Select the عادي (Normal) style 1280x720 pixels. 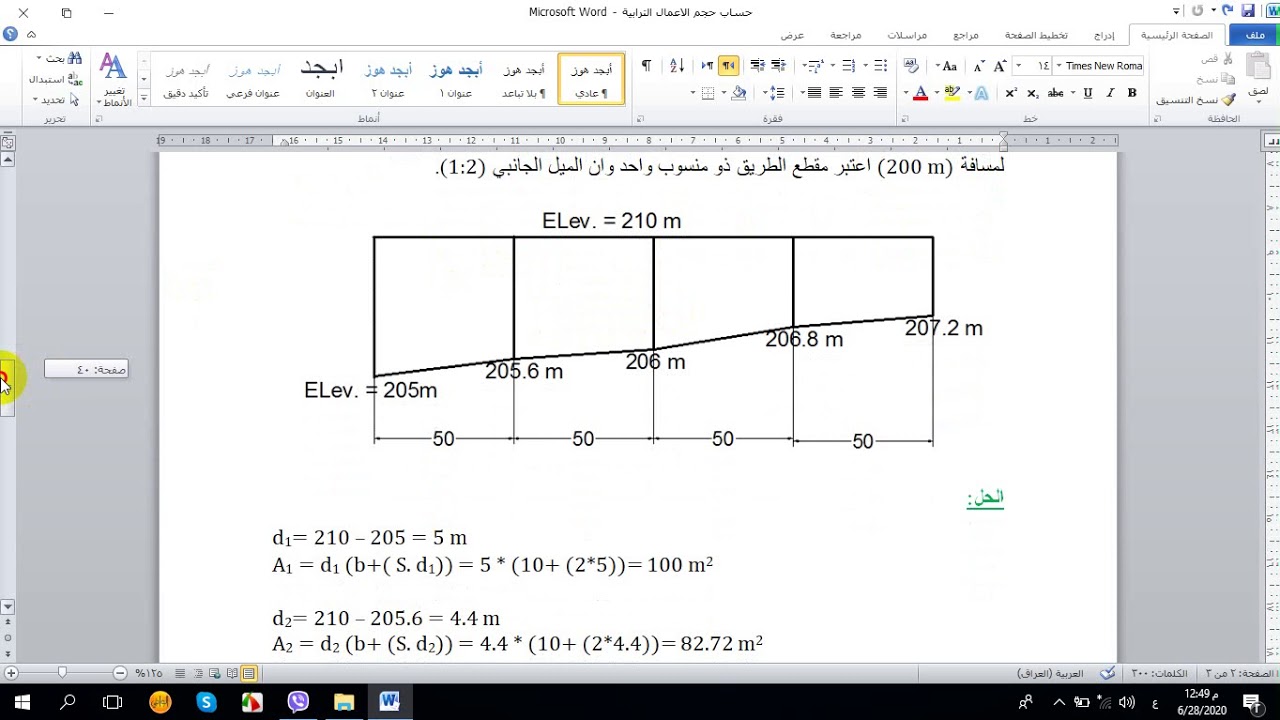pyautogui.click(x=590, y=80)
